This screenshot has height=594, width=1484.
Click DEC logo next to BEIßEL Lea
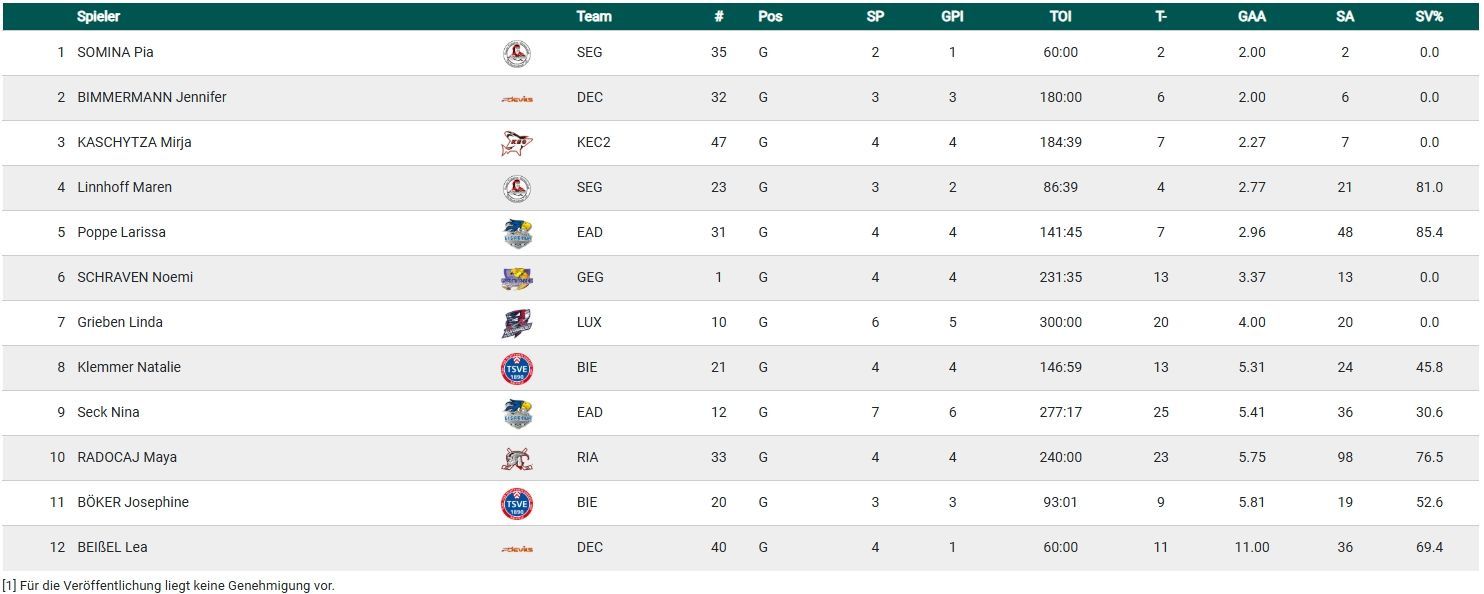tap(517, 548)
